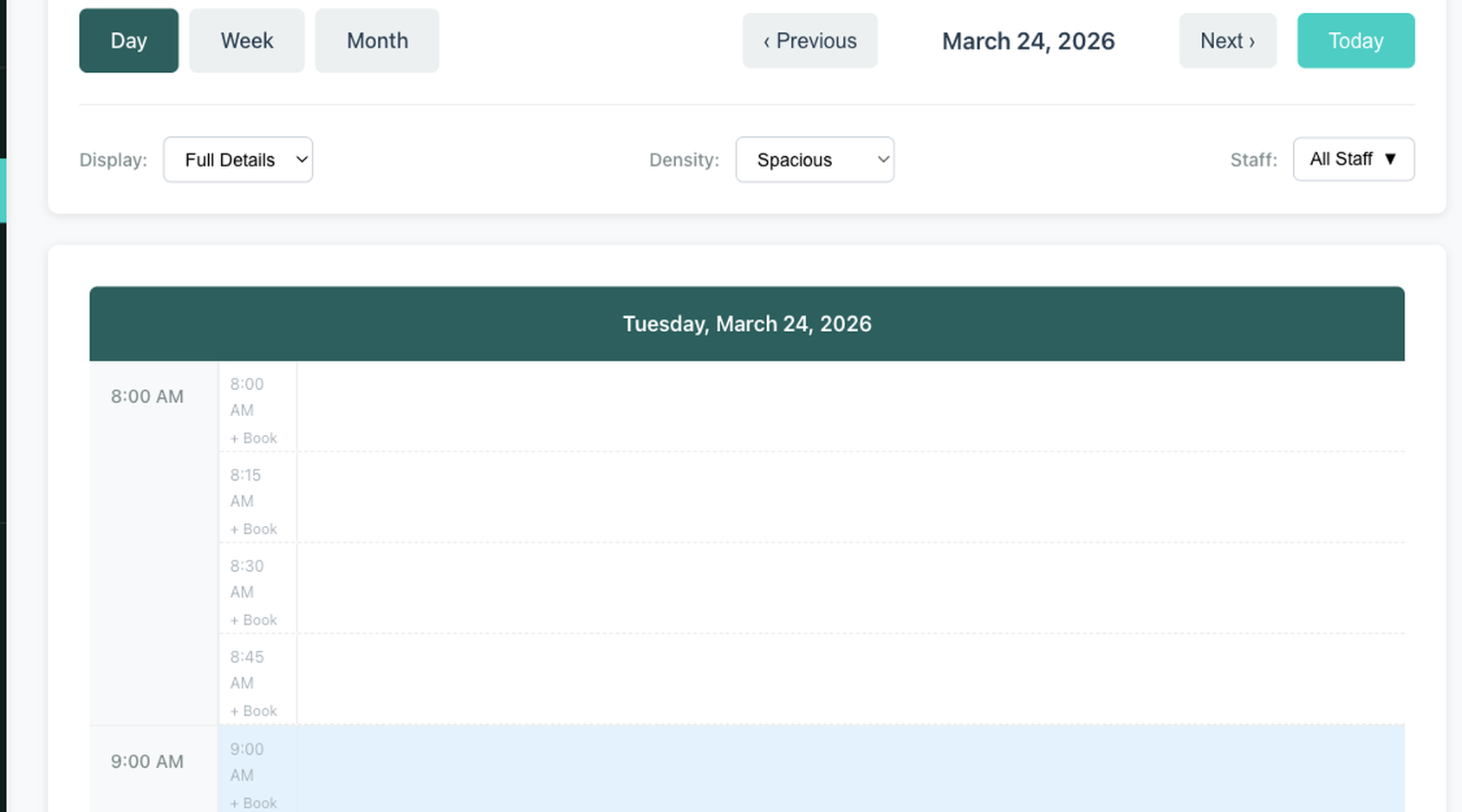Open the Density dropdown showing Spacious
The image size is (1462, 812).
pos(814,159)
